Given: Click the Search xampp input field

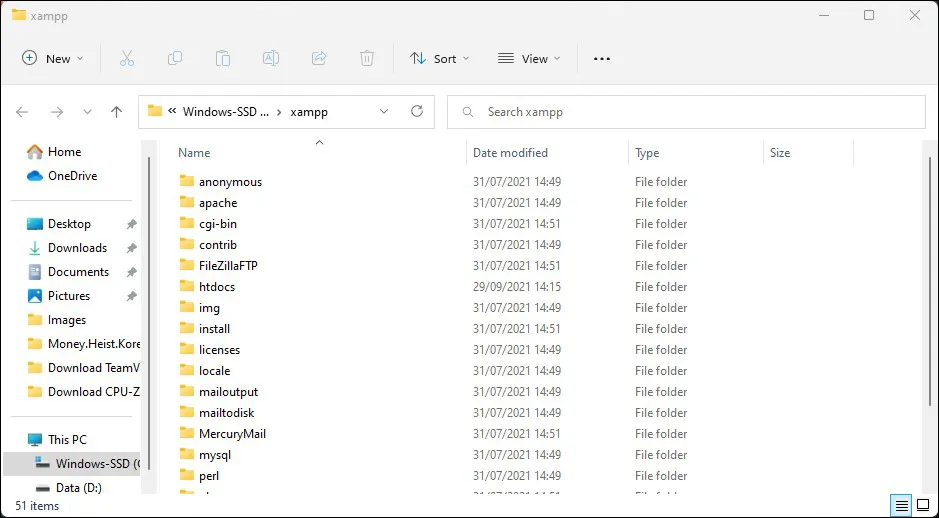Looking at the screenshot, I should coord(686,112).
